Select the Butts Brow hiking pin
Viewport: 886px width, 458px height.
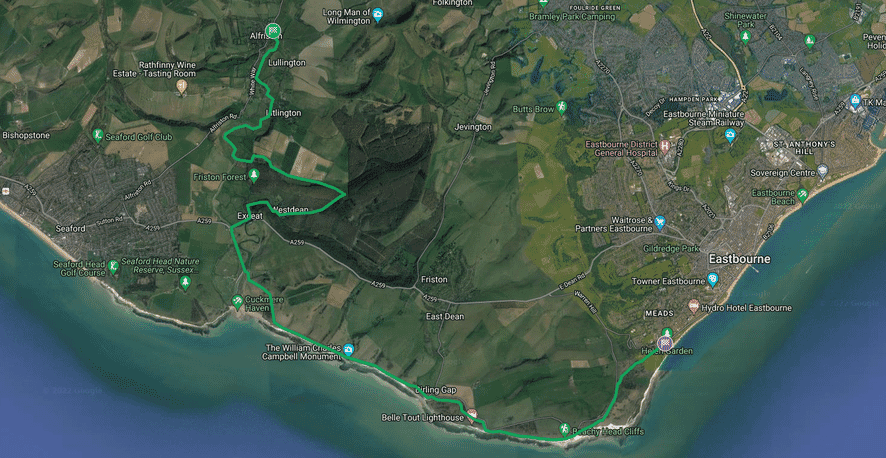click(561, 106)
